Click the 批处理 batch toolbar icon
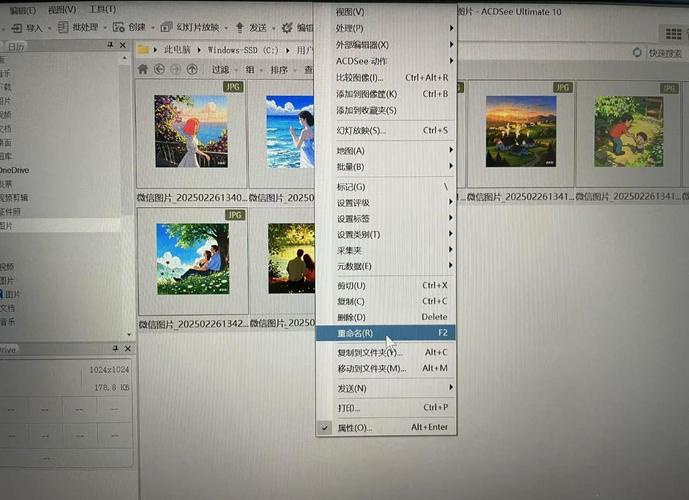 tap(63, 28)
